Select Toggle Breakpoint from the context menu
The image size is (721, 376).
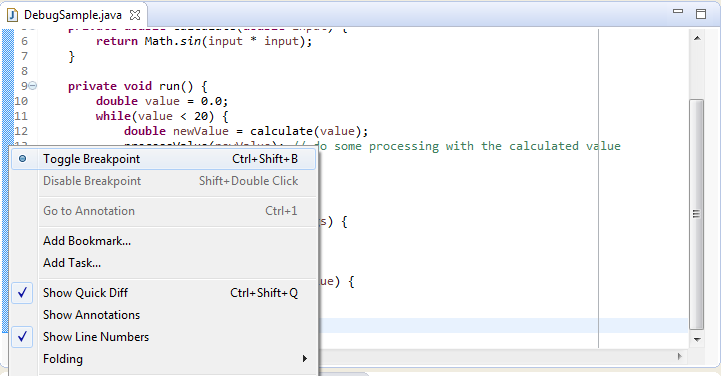point(163,159)
